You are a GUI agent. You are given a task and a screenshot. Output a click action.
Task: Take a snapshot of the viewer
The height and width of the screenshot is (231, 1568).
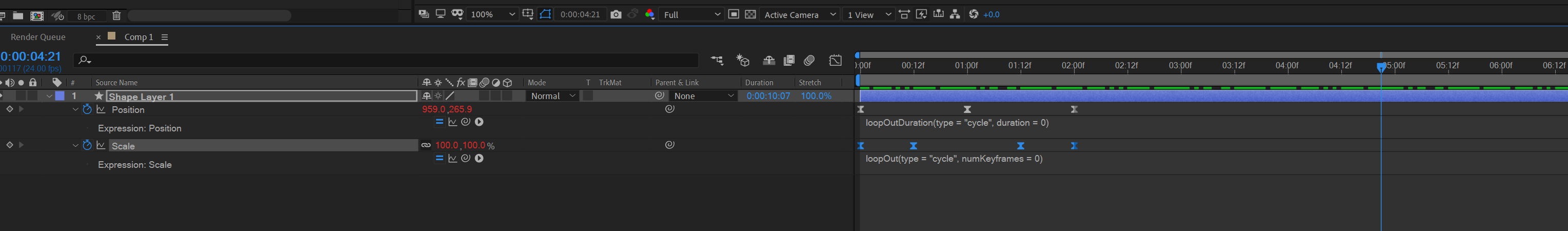[616, 14]
